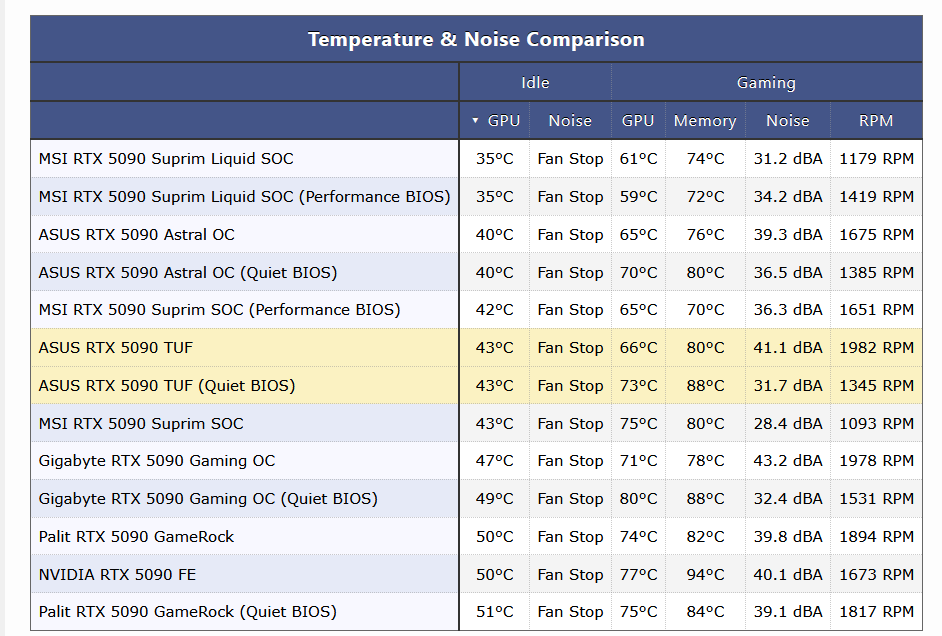Sort by the RPM column header

[x=876, y=121]
